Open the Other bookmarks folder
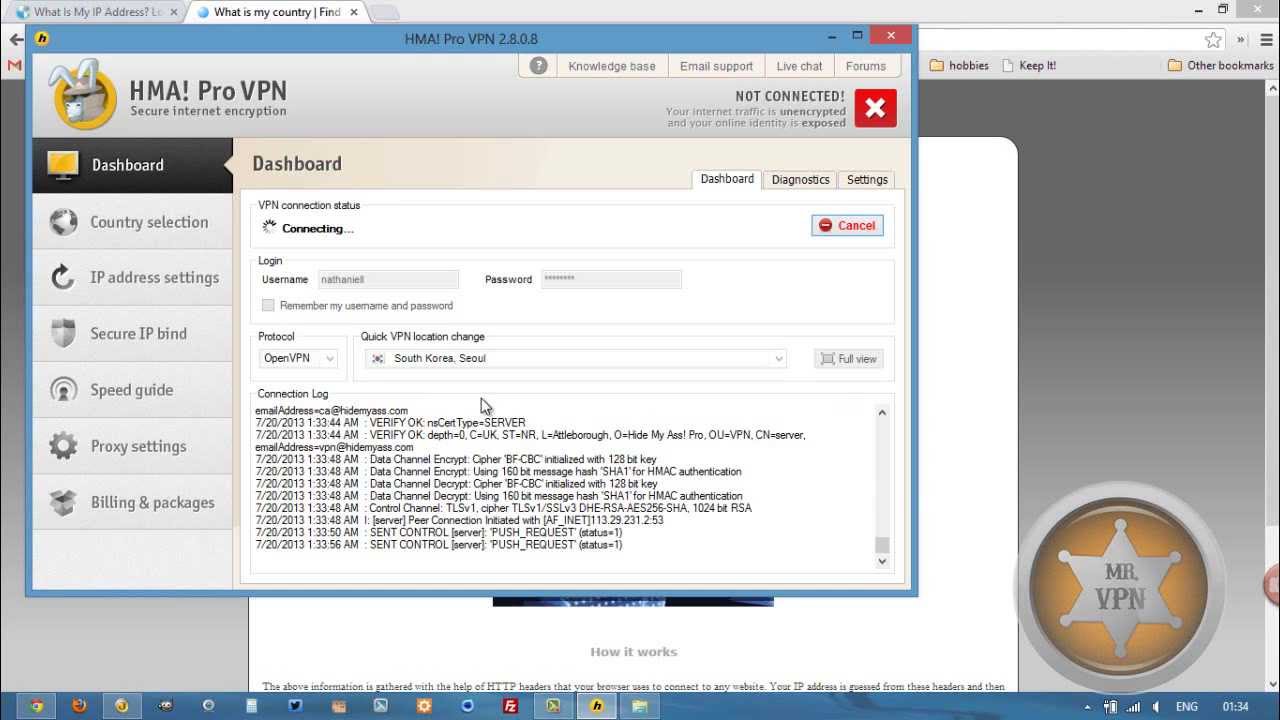This screenshot has height=720, width=1280. (x=1220, y=66)
